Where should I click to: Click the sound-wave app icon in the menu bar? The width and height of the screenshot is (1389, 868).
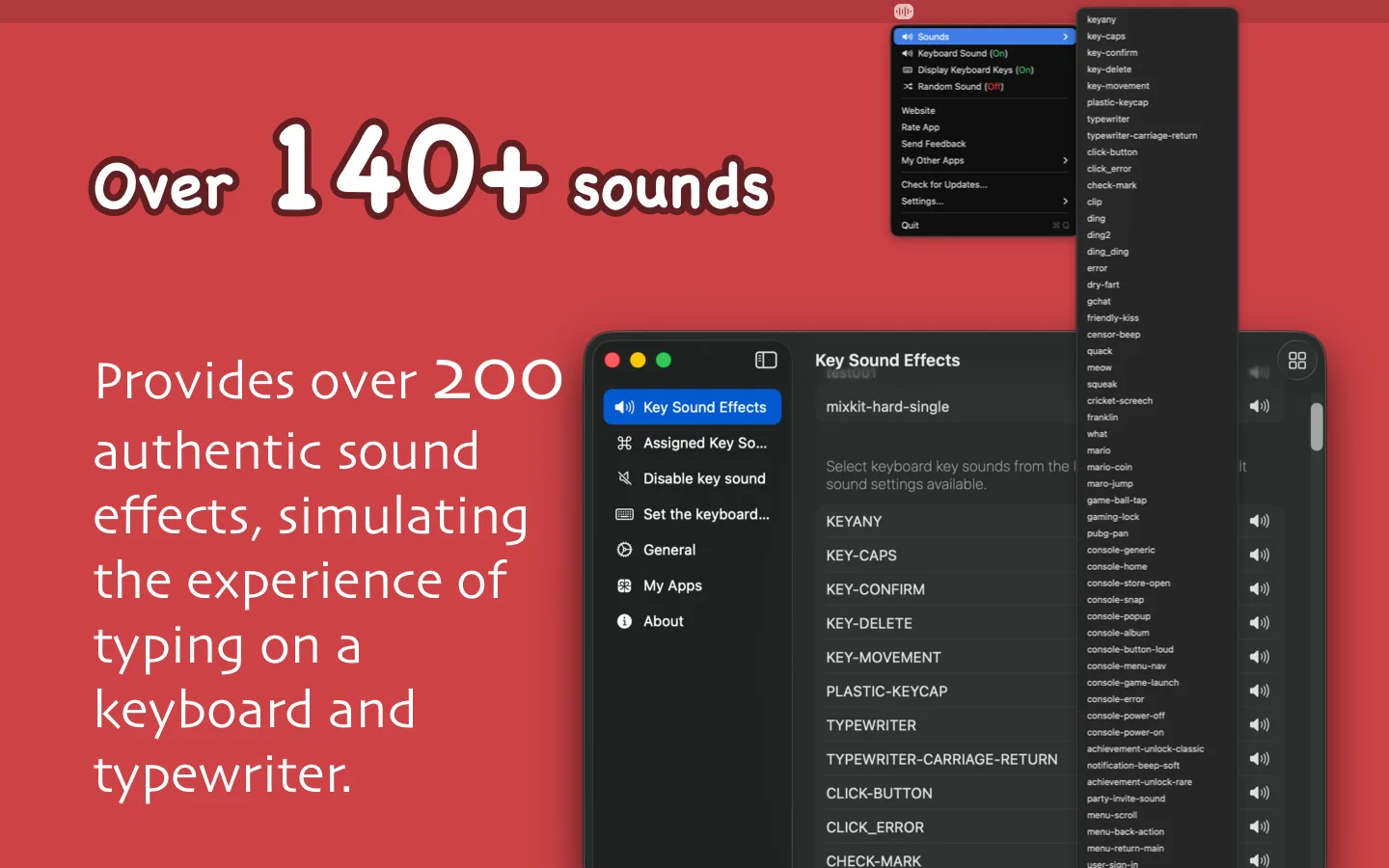903,12
